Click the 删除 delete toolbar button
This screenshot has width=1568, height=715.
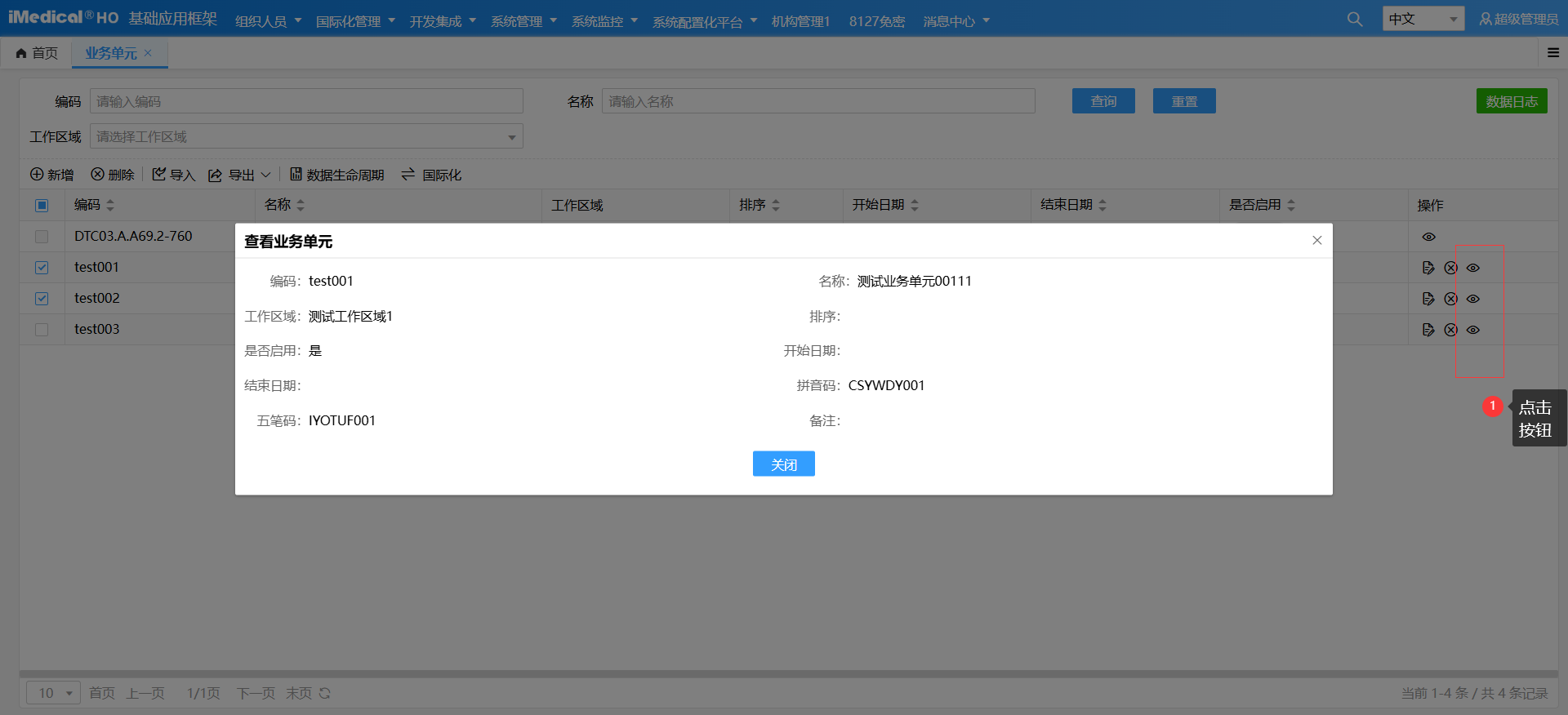[x=113, y=175]
